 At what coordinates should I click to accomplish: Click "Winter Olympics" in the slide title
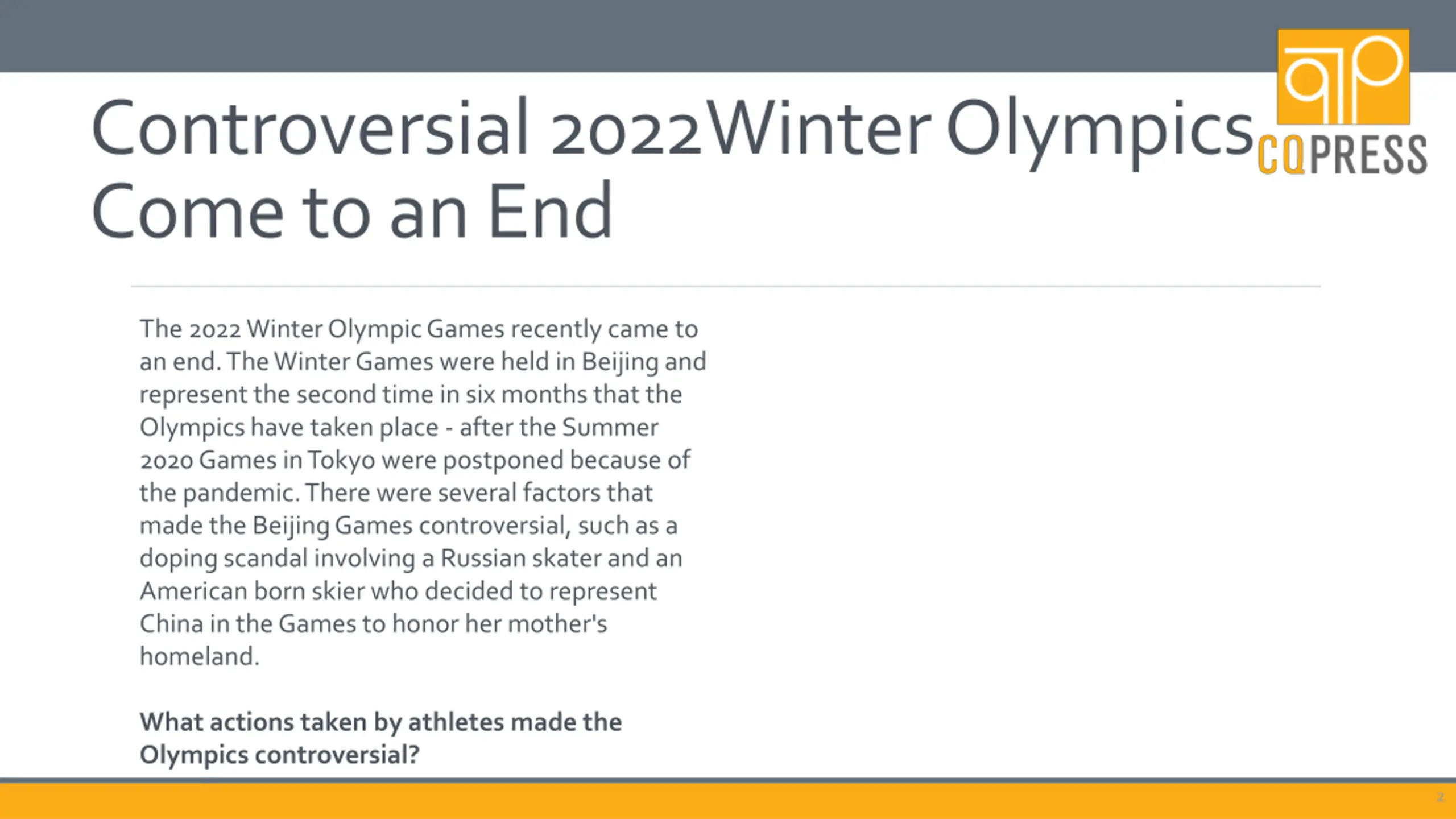tap(978, 127)
